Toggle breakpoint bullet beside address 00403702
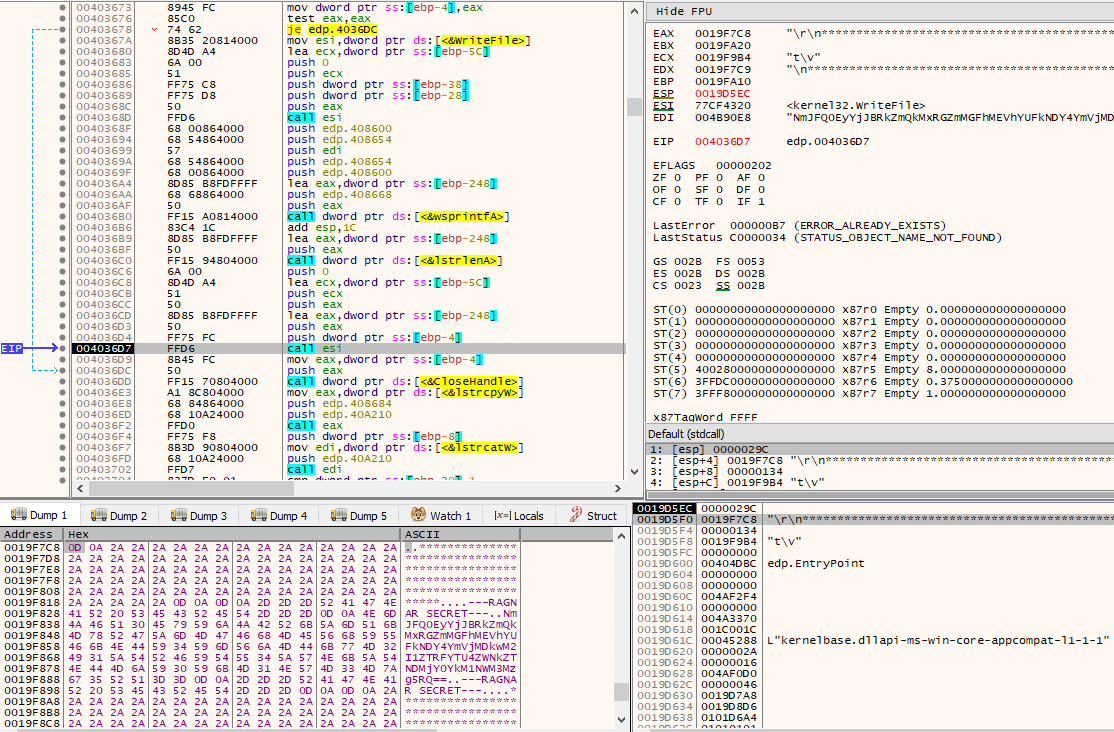 click(63, 470)
